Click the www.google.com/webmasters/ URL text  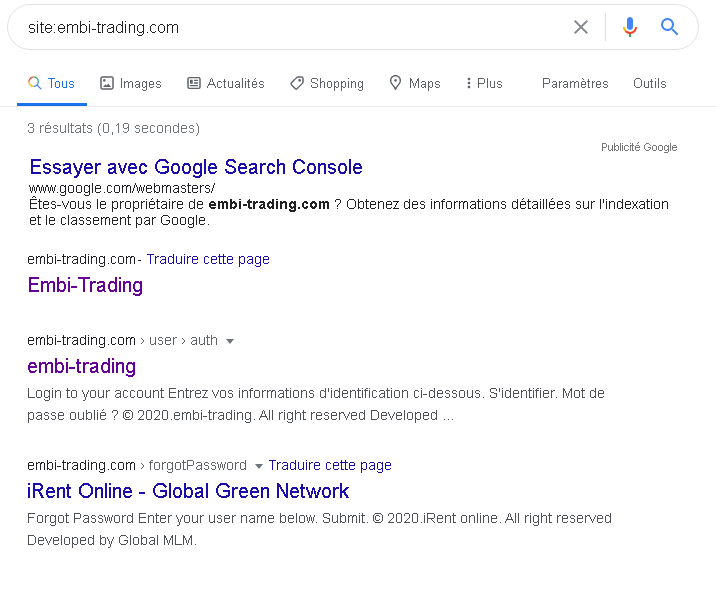(122, 188)
